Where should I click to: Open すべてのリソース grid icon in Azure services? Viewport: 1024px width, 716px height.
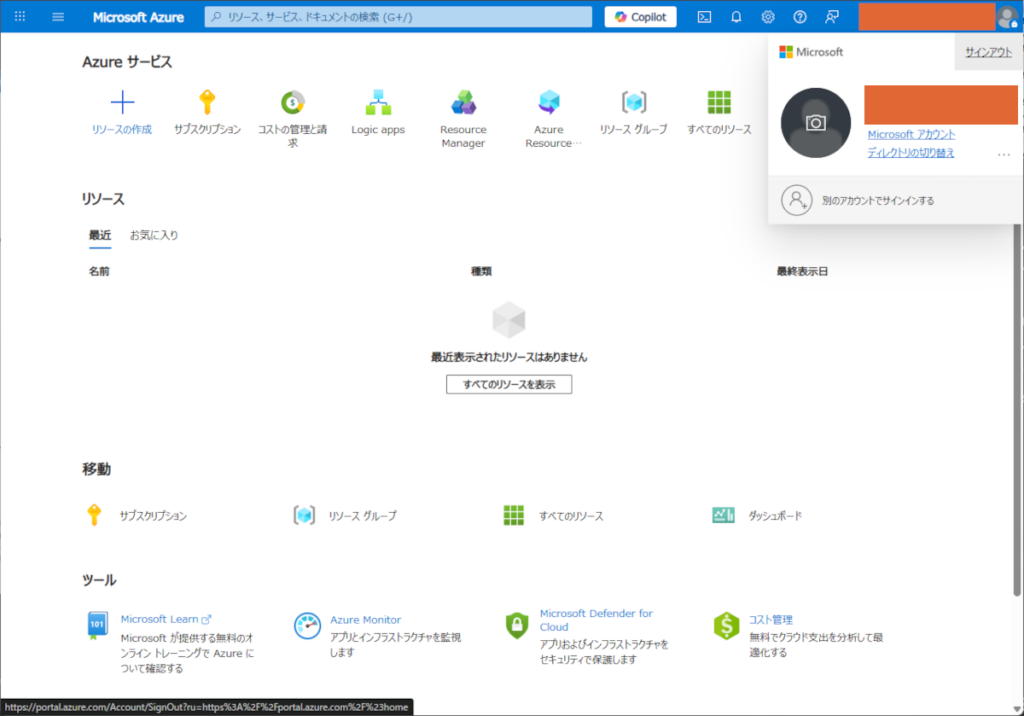tap(719, 102)
